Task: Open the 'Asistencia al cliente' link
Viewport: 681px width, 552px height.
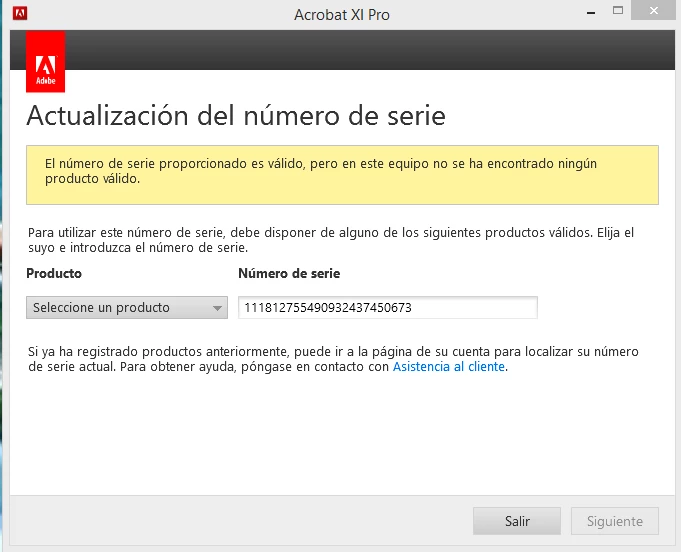Action: point(449,367)
